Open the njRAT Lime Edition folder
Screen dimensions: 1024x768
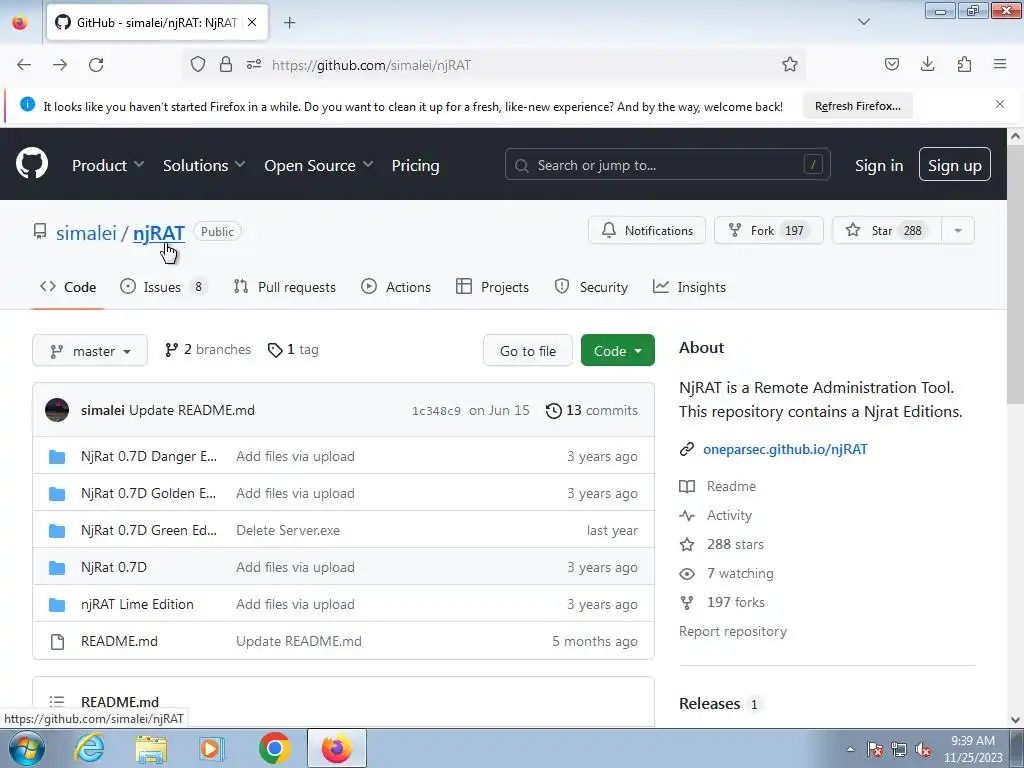tap(137, 604)
